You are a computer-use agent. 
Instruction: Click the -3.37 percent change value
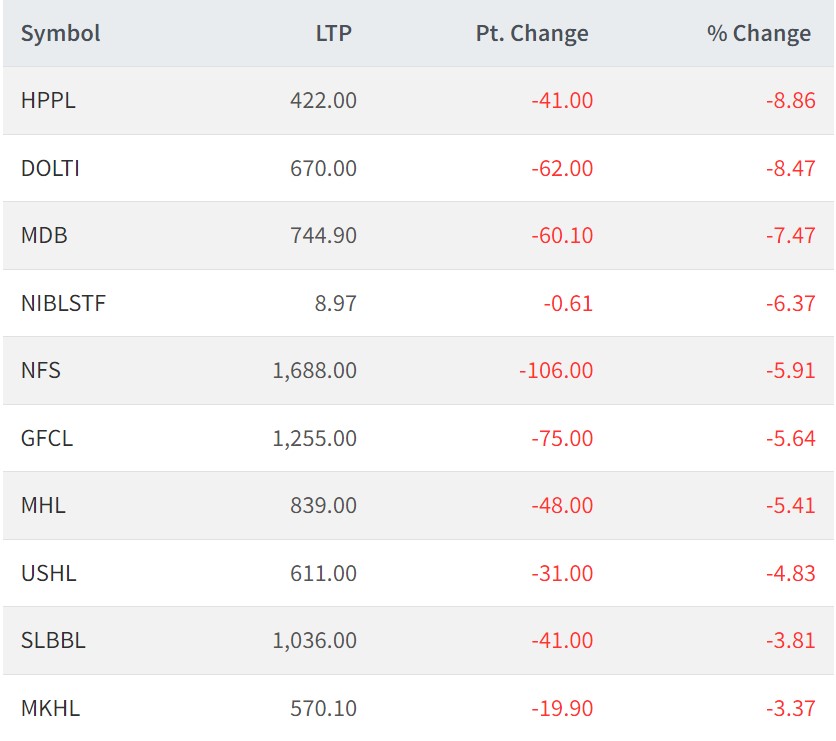(787, 708)
